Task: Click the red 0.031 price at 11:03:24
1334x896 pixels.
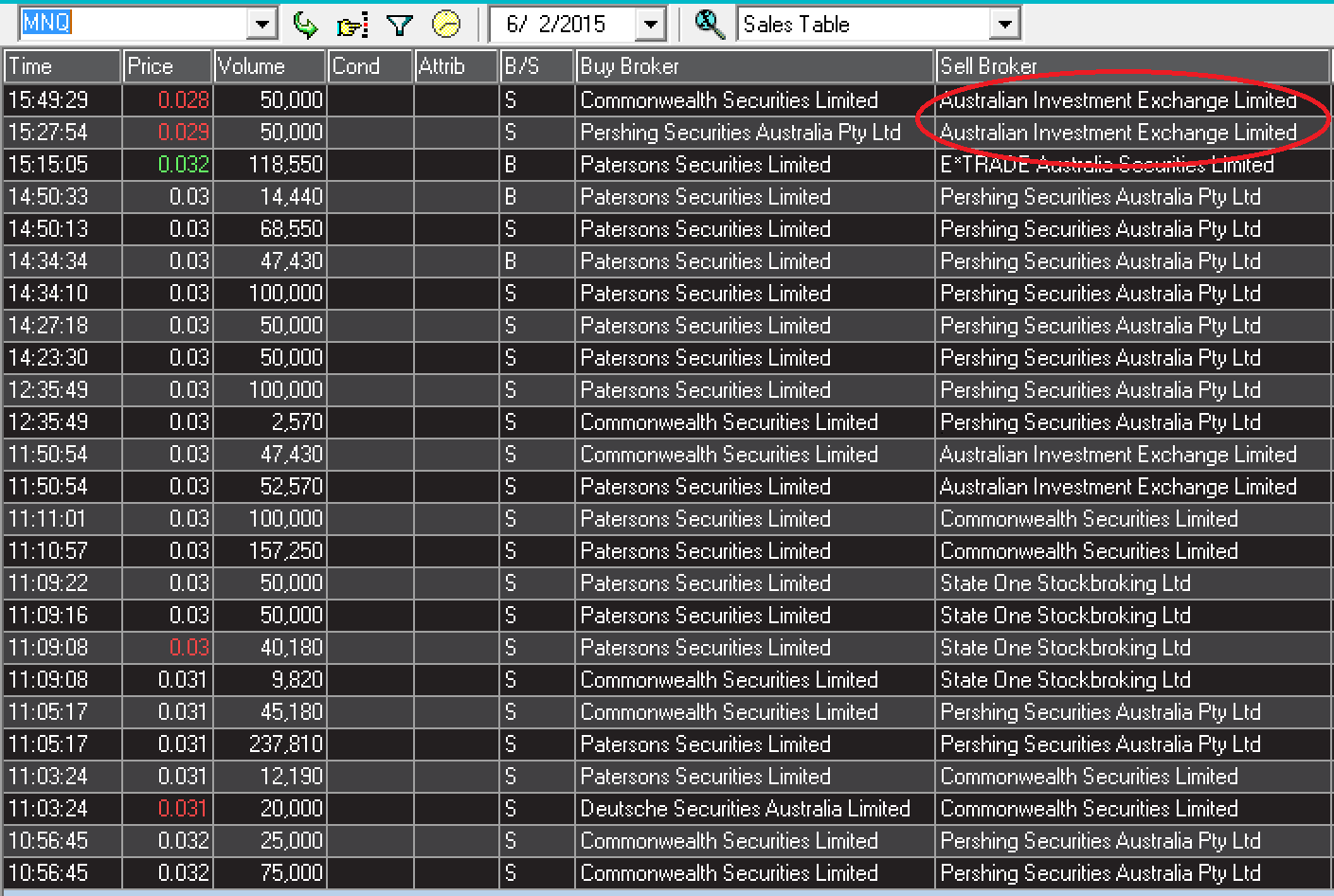Action: click(168, 809)
